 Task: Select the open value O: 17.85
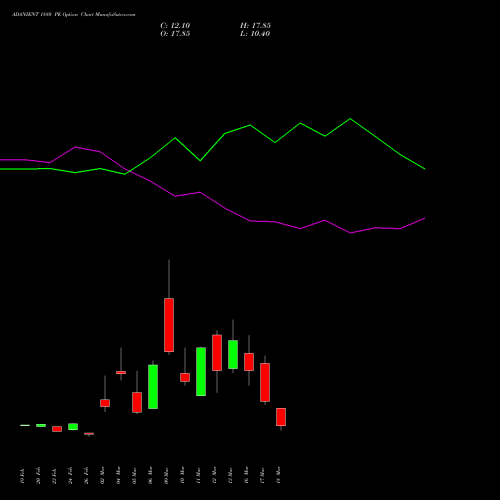tap(175, 34)
